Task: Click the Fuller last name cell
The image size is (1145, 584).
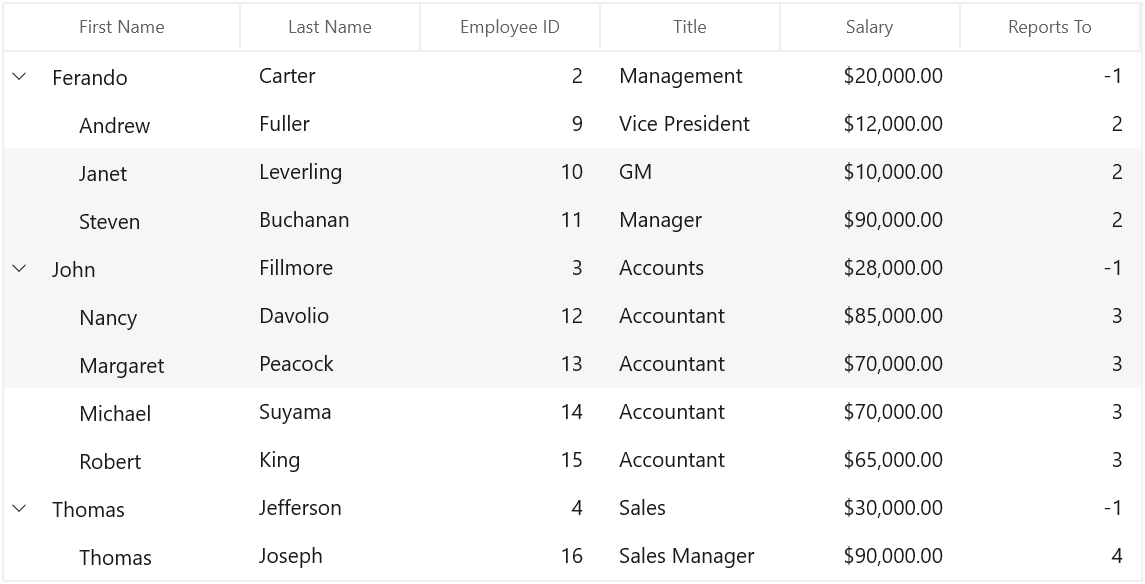Action: [330, 124]
